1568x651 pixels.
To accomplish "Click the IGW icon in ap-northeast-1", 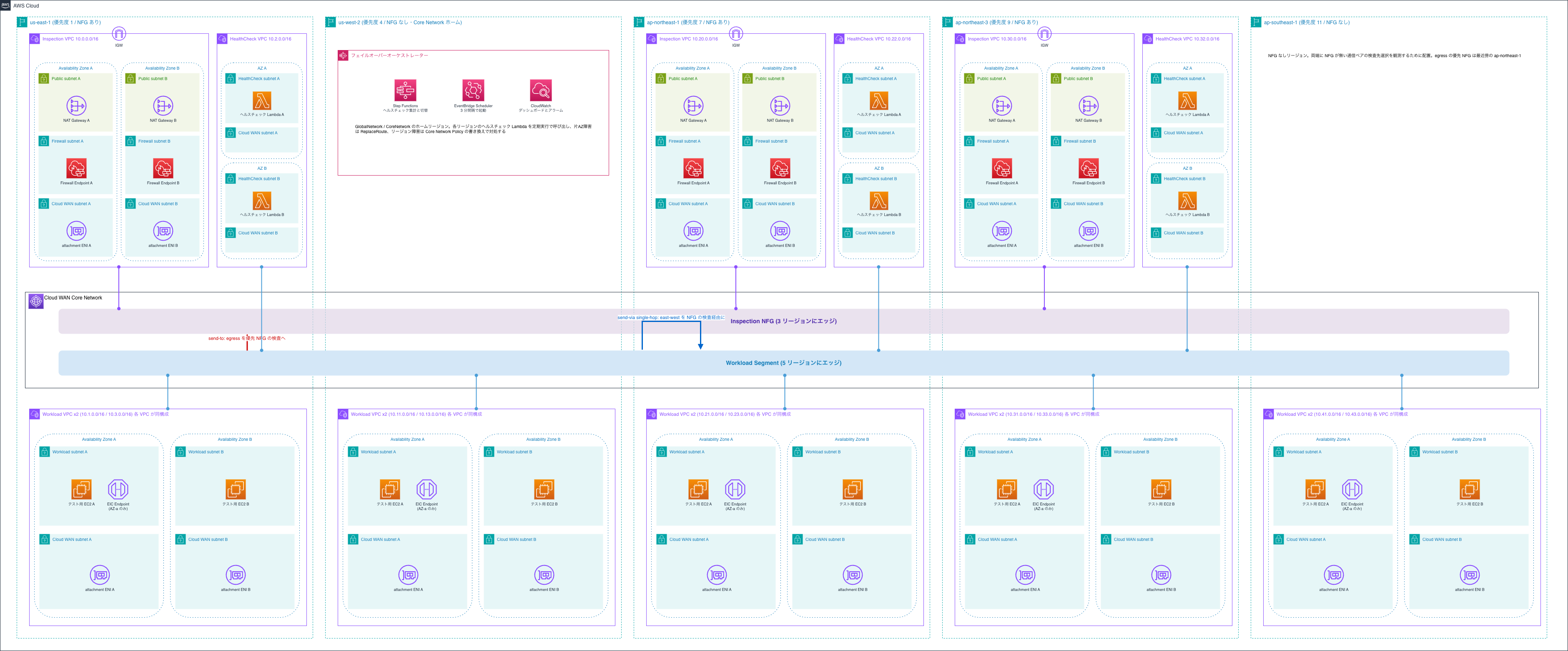I will click(x=736, y=33).
